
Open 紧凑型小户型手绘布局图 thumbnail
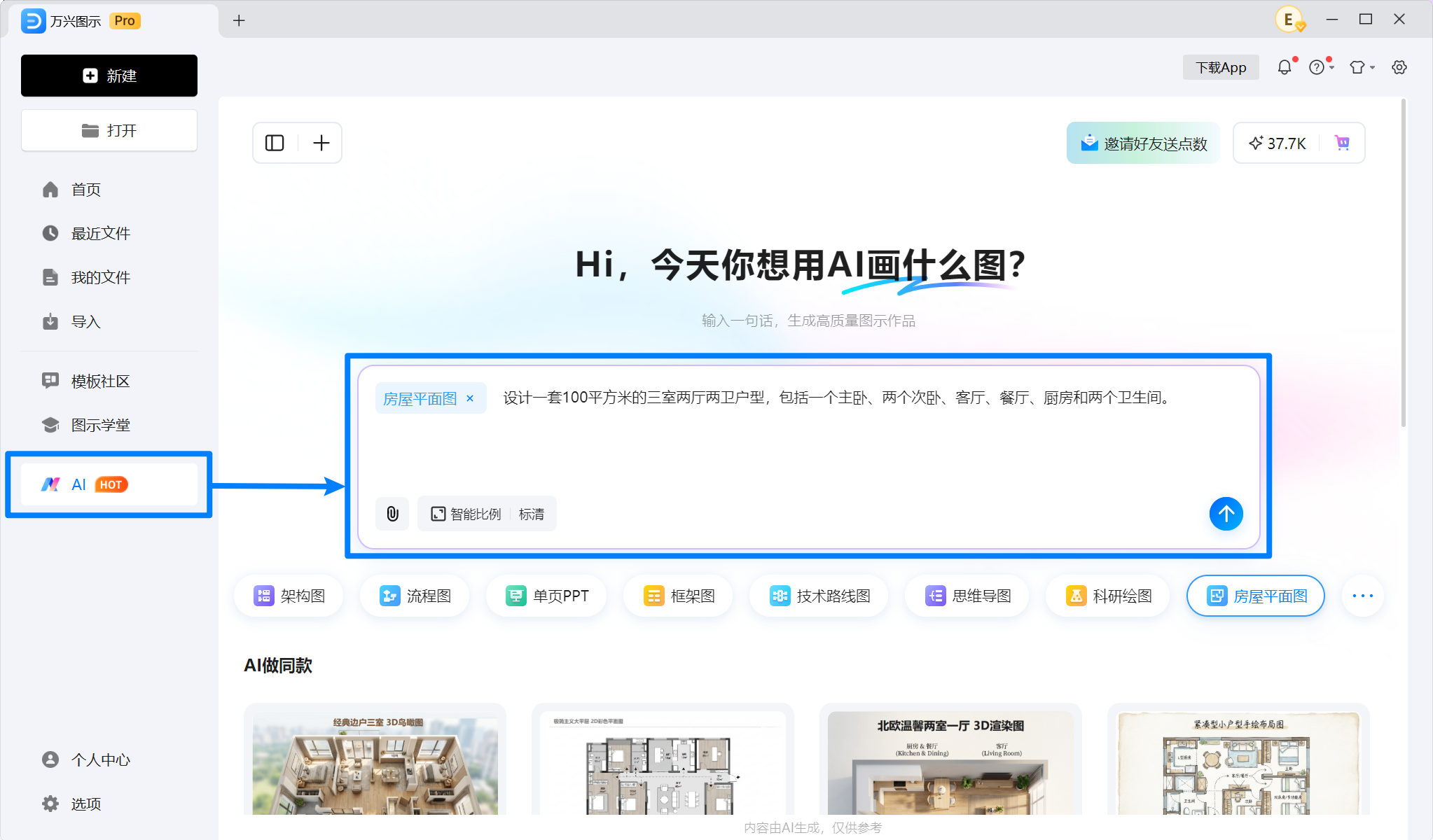pos(1238,759)
